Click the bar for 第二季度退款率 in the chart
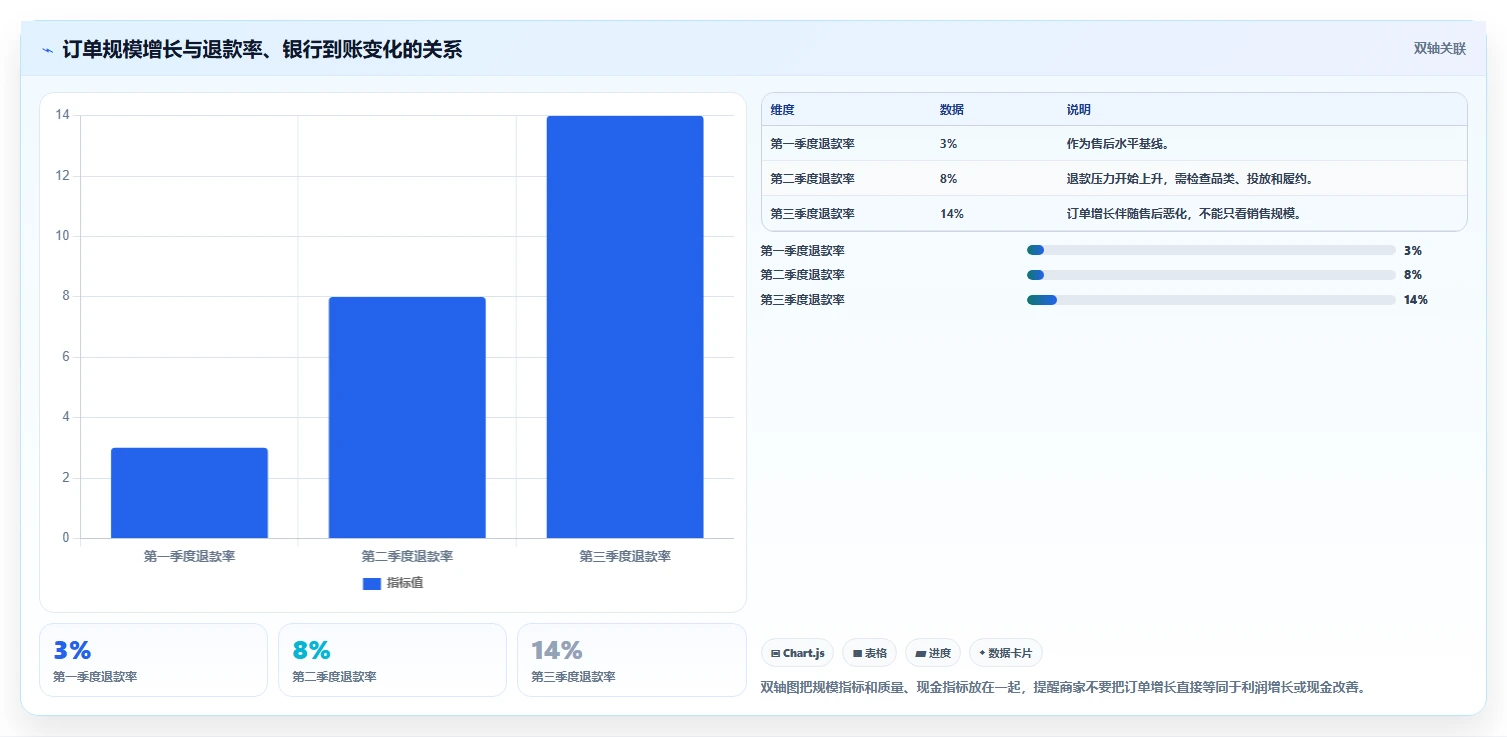 pos(407,417)
